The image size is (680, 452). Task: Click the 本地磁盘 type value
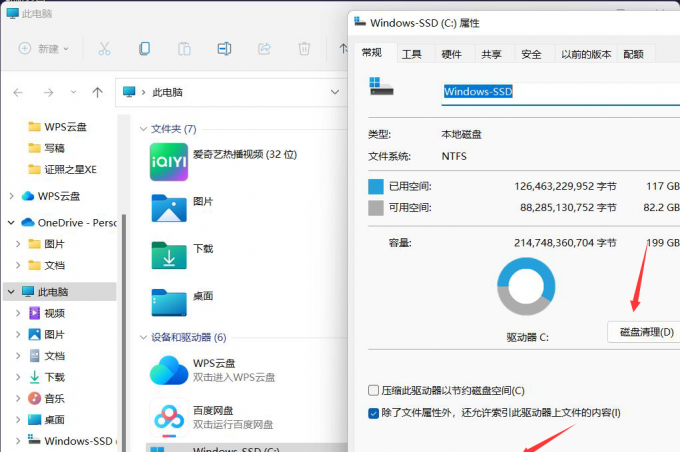tap(461, 134)
